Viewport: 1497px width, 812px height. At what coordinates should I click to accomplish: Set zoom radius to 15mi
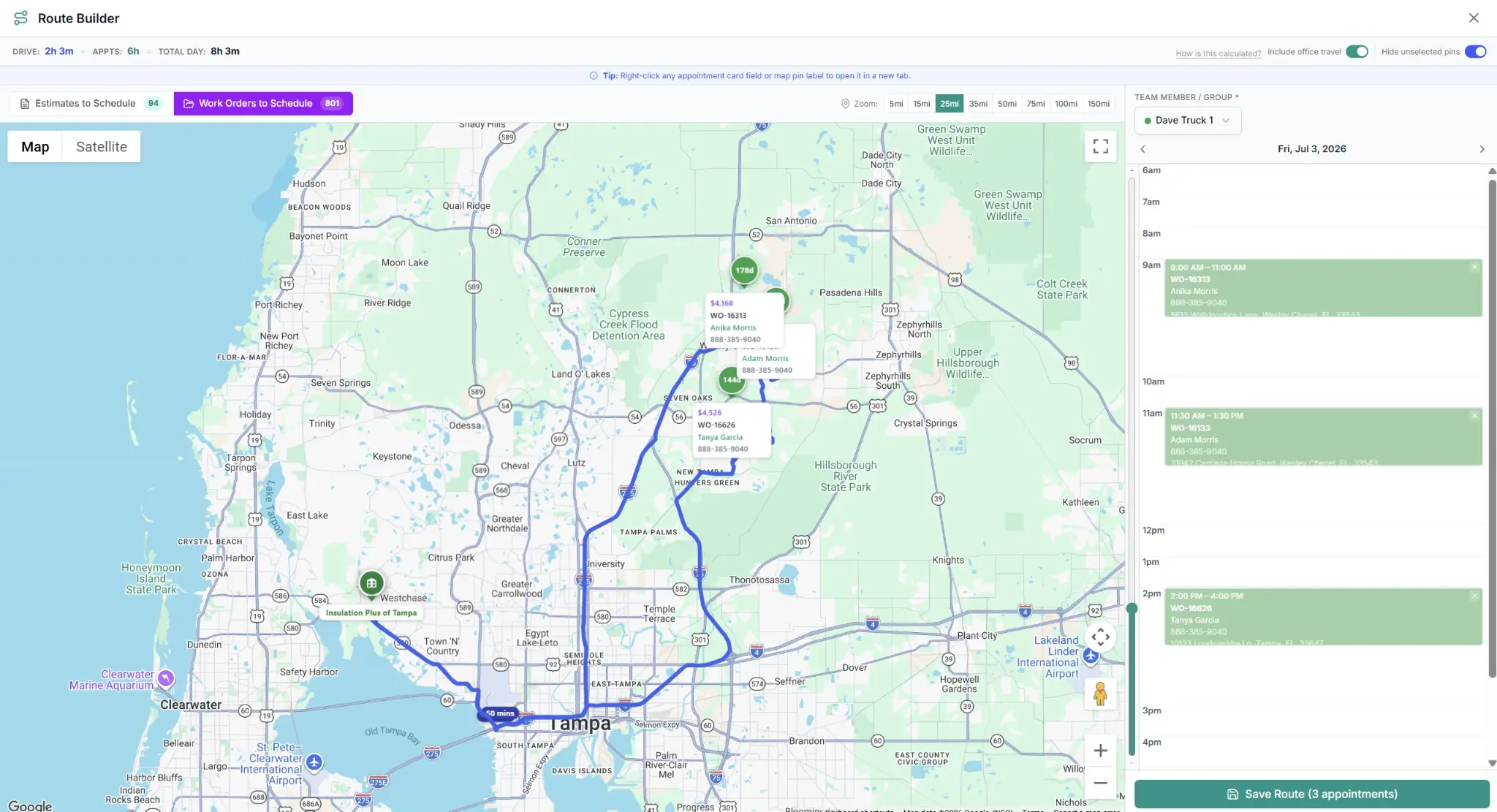tap(922, 104)
